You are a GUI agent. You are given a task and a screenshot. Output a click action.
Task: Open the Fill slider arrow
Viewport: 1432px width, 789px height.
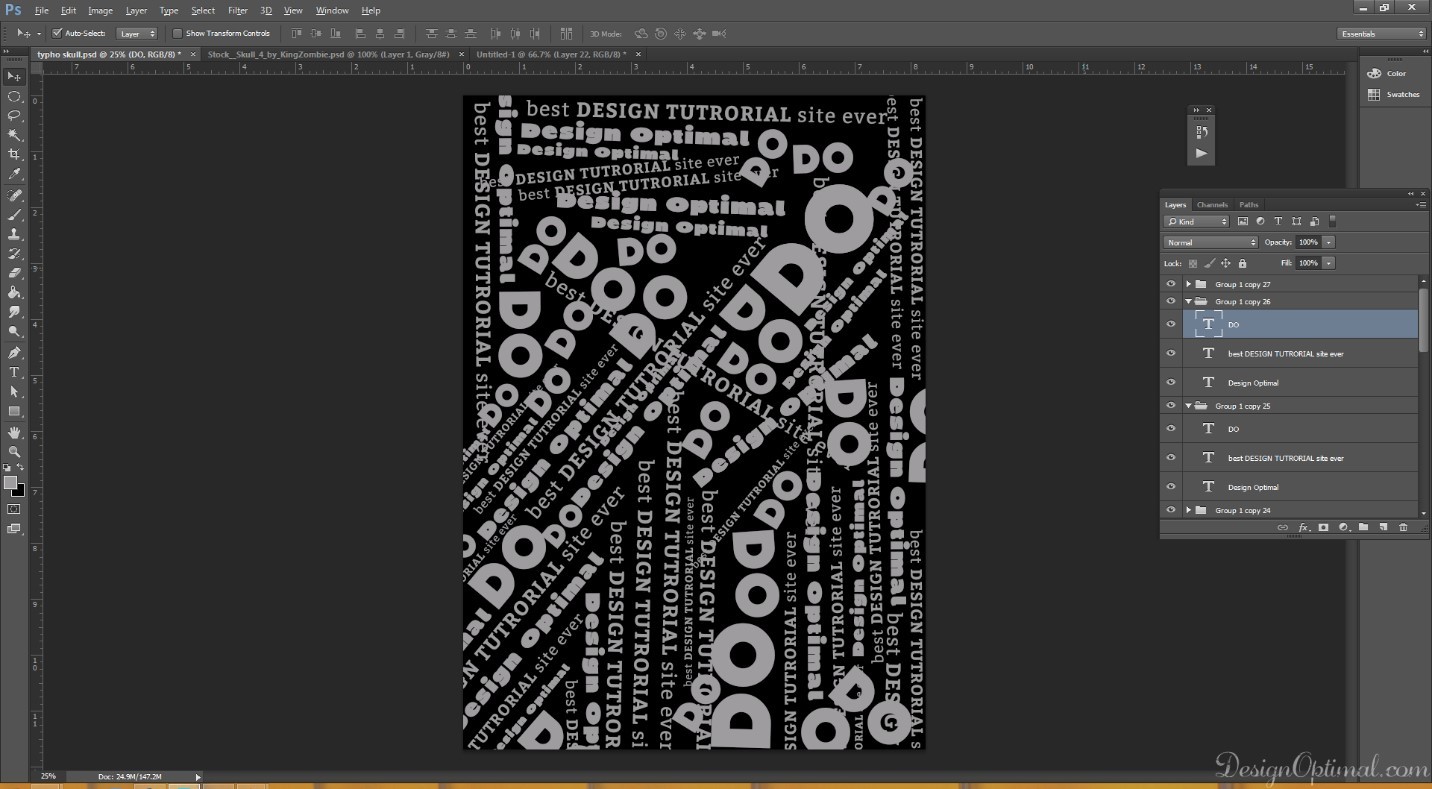1328,263
